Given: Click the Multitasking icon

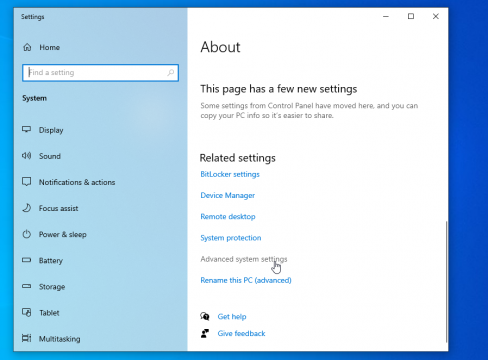Looking at the screenshot, I should [x=27, y=338].
